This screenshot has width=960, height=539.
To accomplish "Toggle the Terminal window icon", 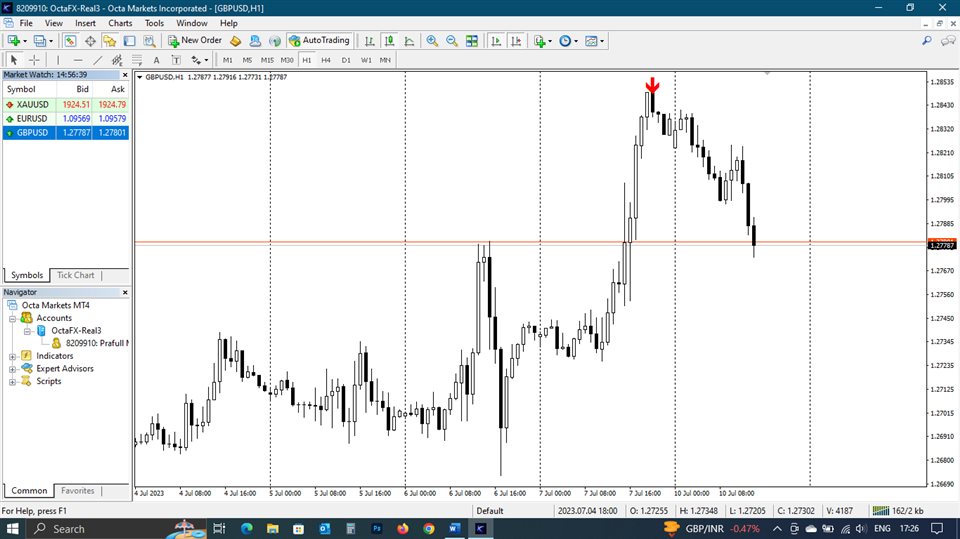I will coord(129,41).
